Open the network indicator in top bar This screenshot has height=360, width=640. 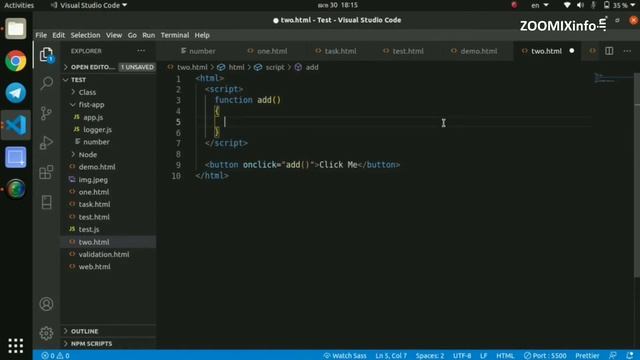pyautogui.click(x=567, y=5)
